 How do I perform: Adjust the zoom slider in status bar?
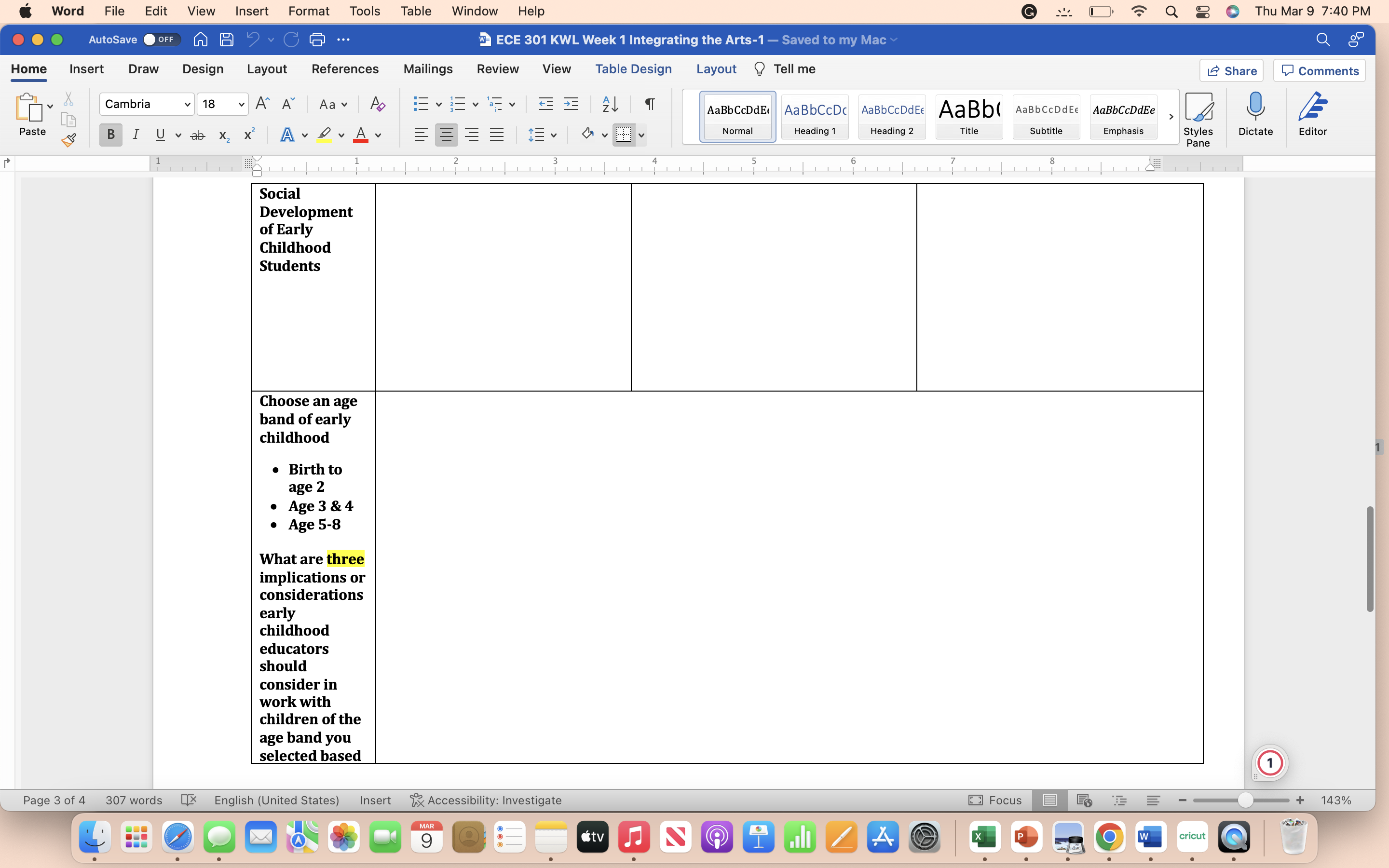1244,800
